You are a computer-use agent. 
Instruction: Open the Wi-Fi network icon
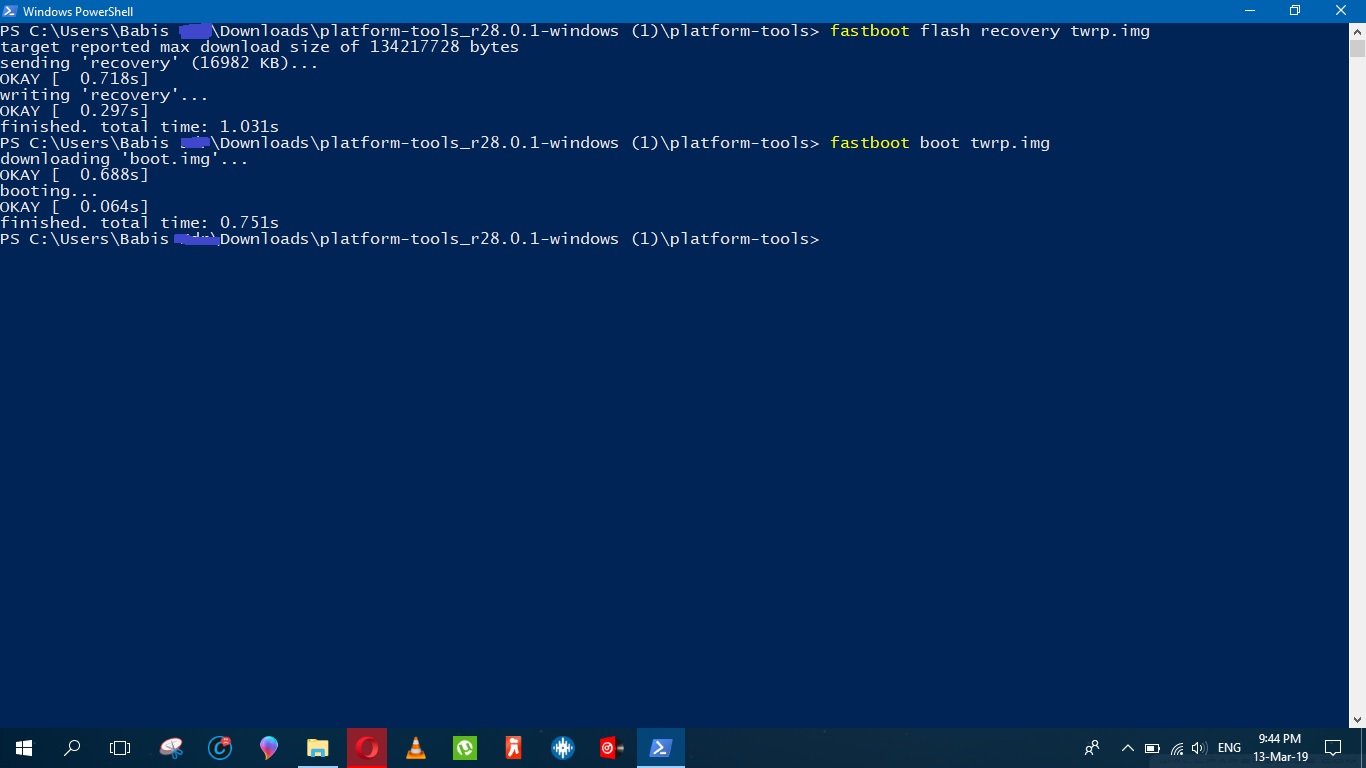click(1177, 748)
